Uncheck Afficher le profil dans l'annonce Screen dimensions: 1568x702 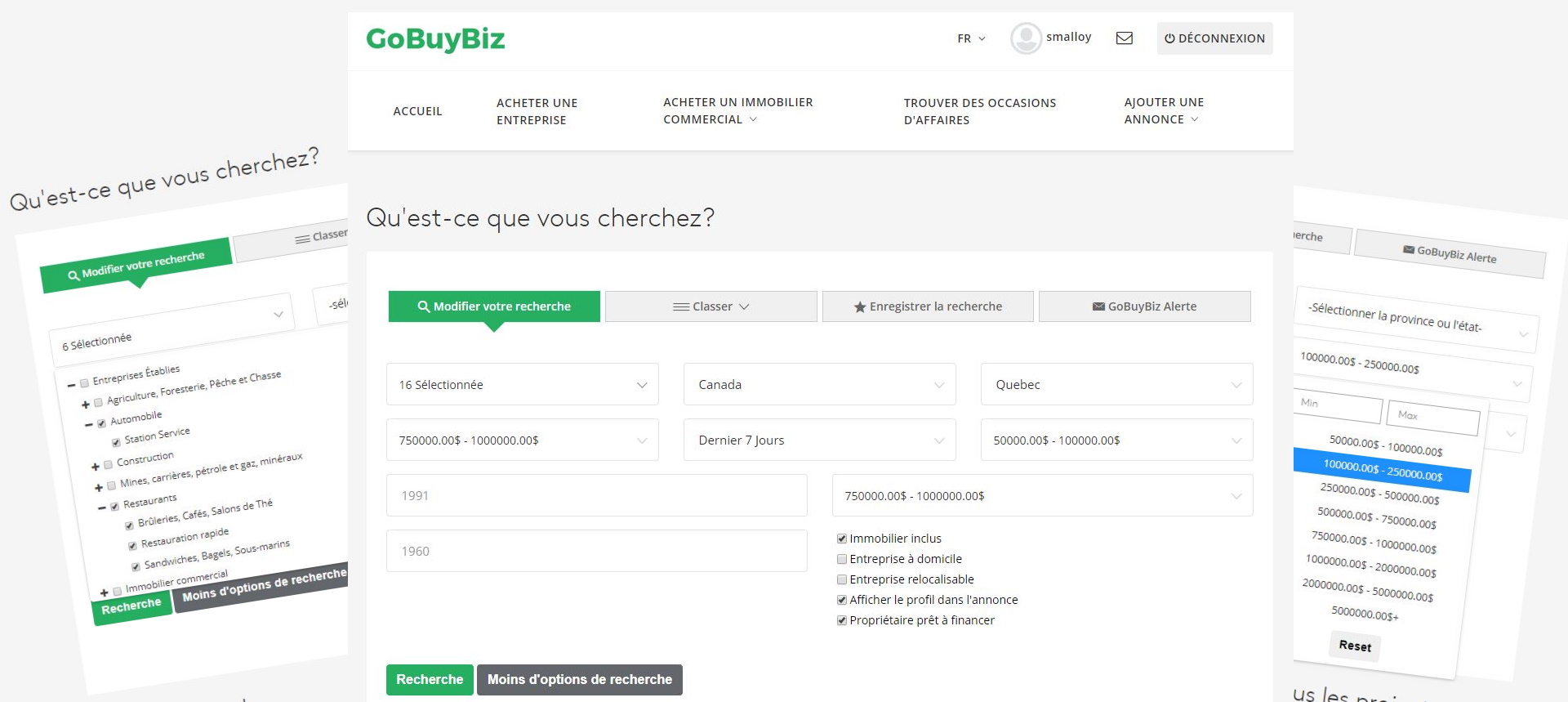(x=841, y=600)
